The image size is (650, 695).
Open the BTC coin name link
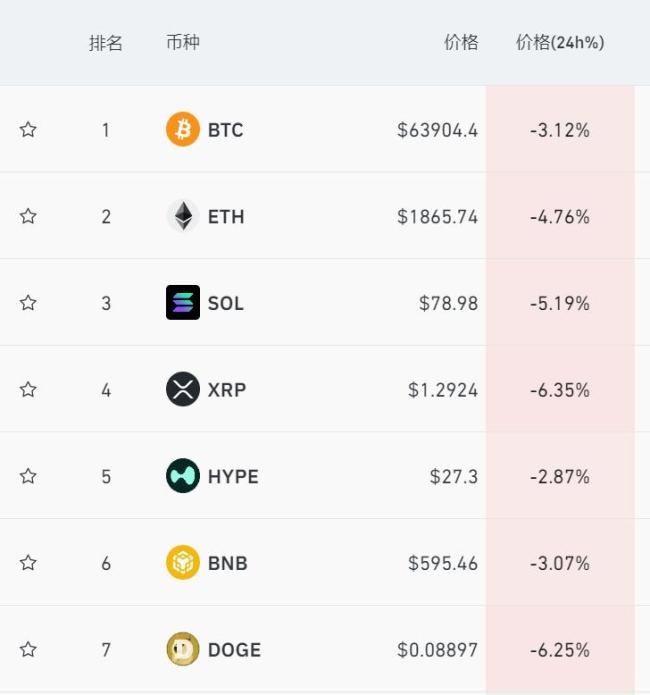pyautogui.click(x=225, y=130)
